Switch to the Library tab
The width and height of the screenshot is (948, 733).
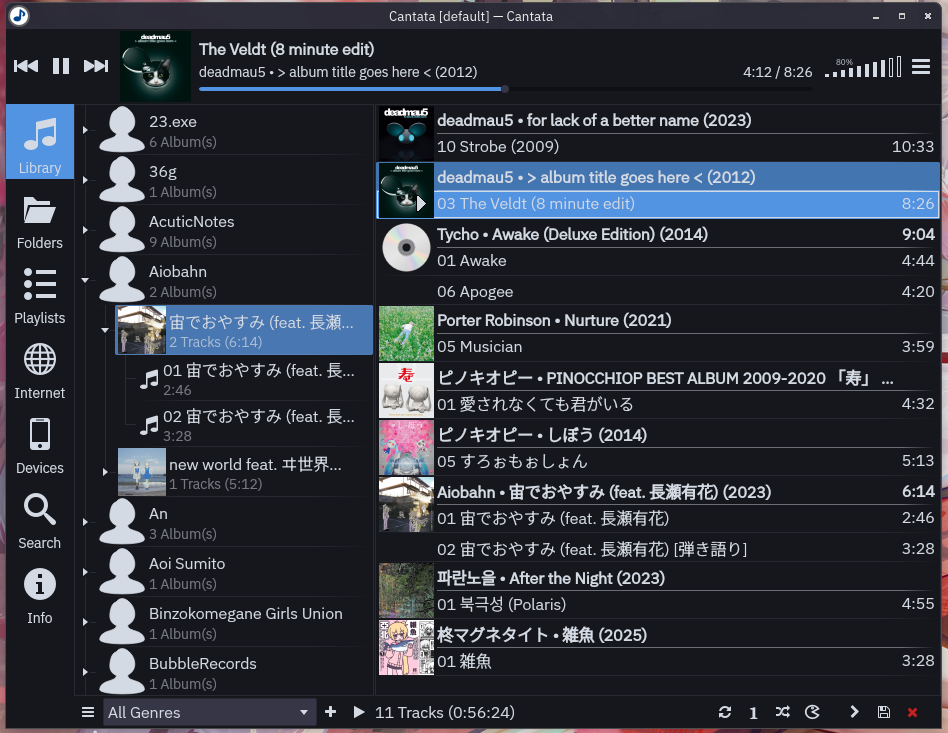(x=40, y=142)
